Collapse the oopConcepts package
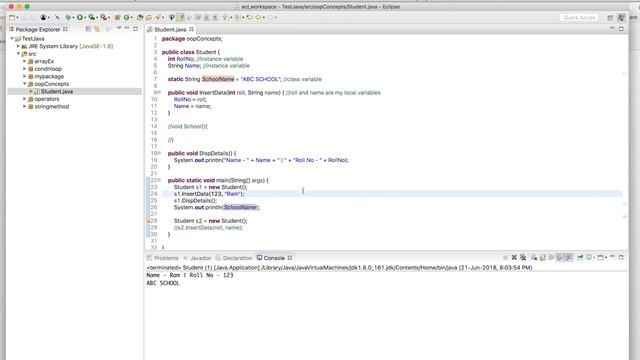Screen dimensions: 640x360 pyautogui.click(x=24, y=84)
